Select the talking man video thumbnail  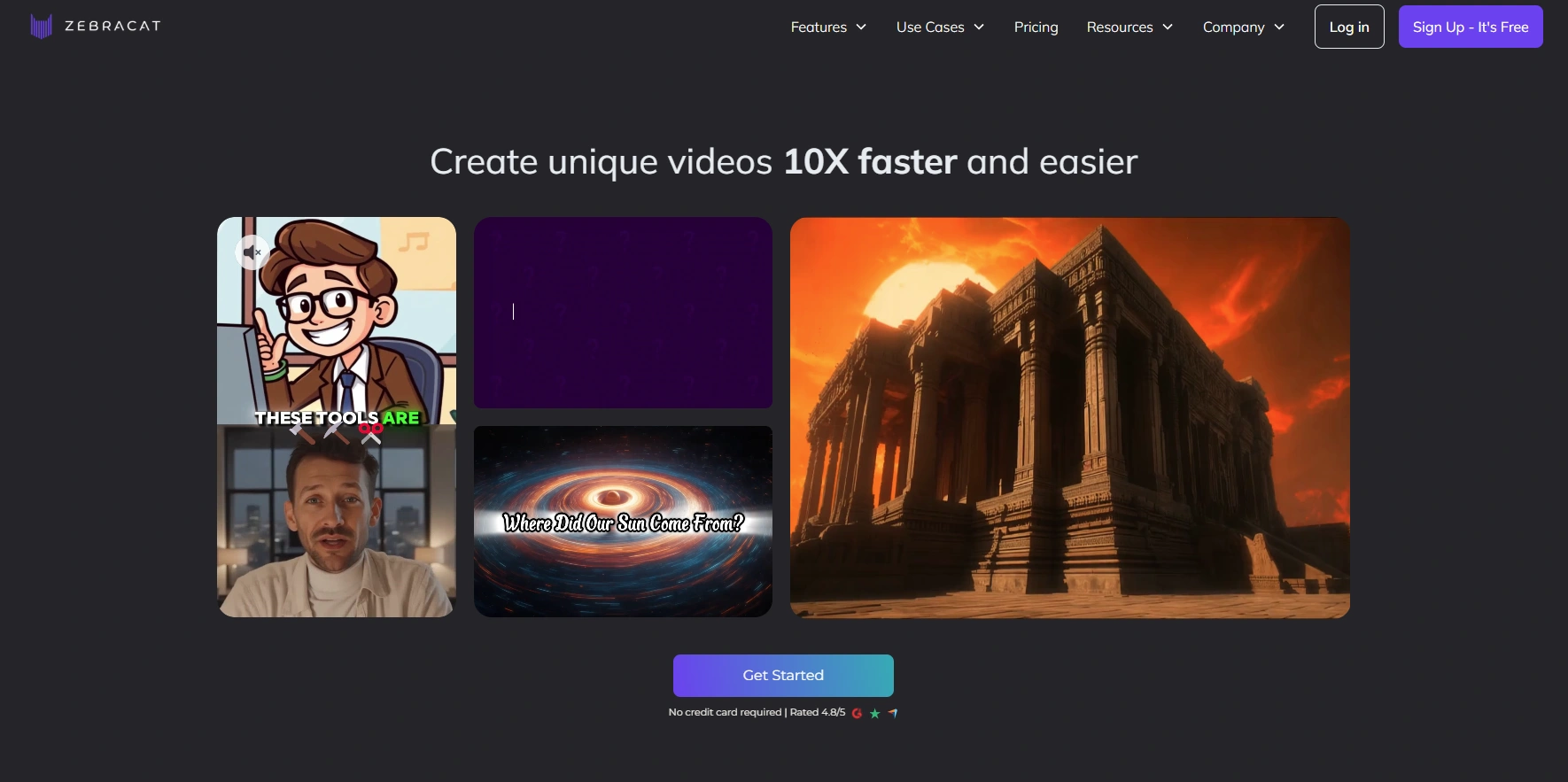coord(337,521)
